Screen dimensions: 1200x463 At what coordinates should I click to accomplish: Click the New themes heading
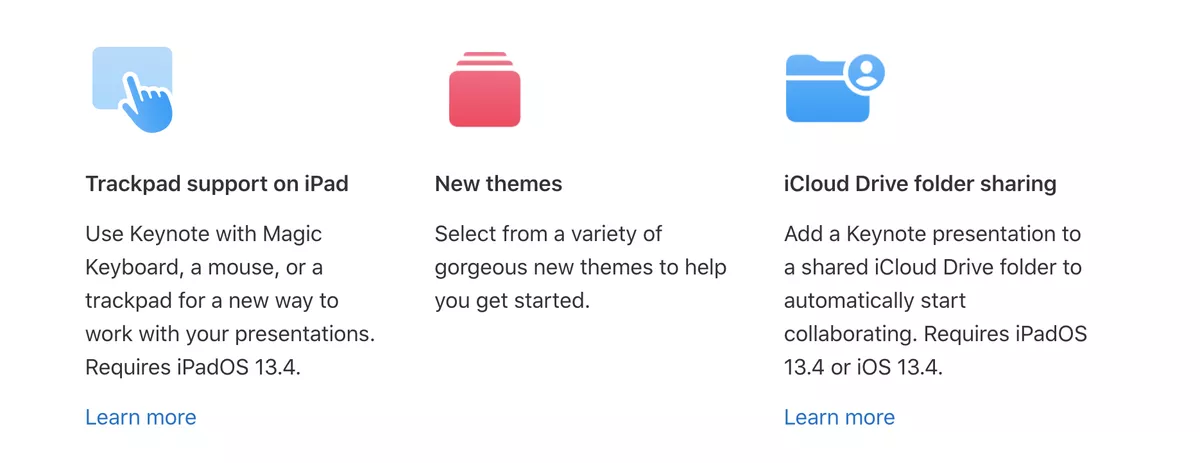coord(499,184)
